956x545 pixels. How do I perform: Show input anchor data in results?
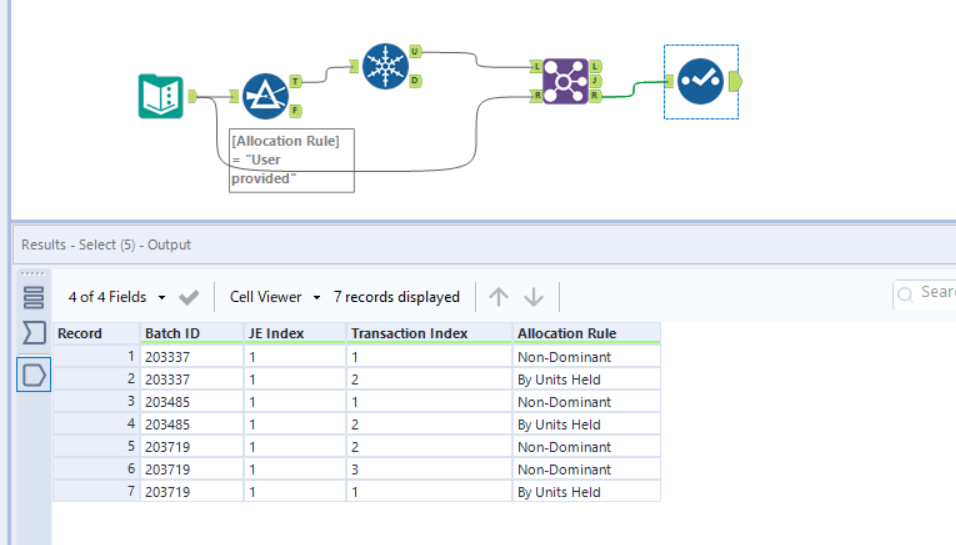coord(34,333)
